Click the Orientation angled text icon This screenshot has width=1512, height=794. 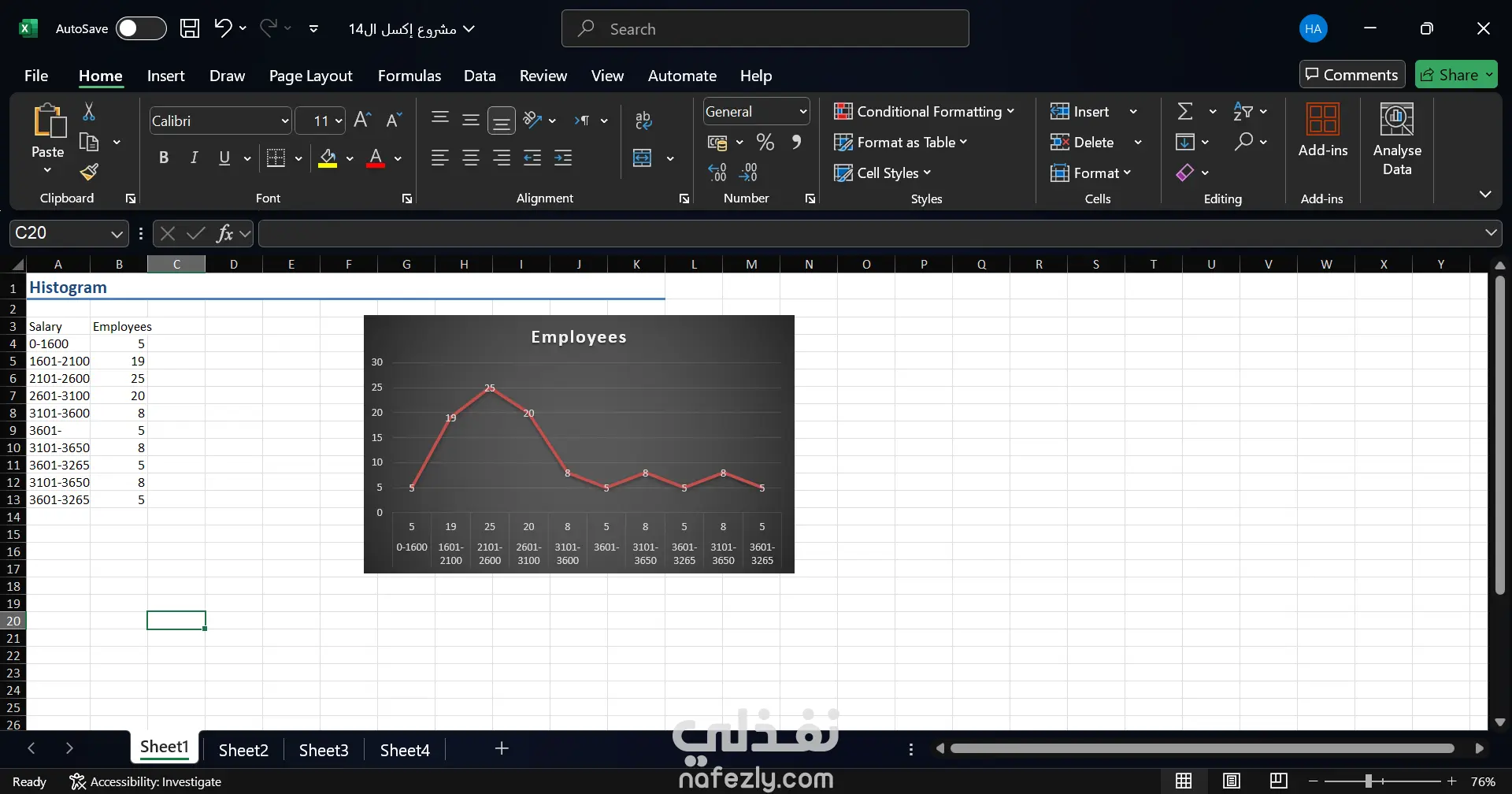(532, 120)
